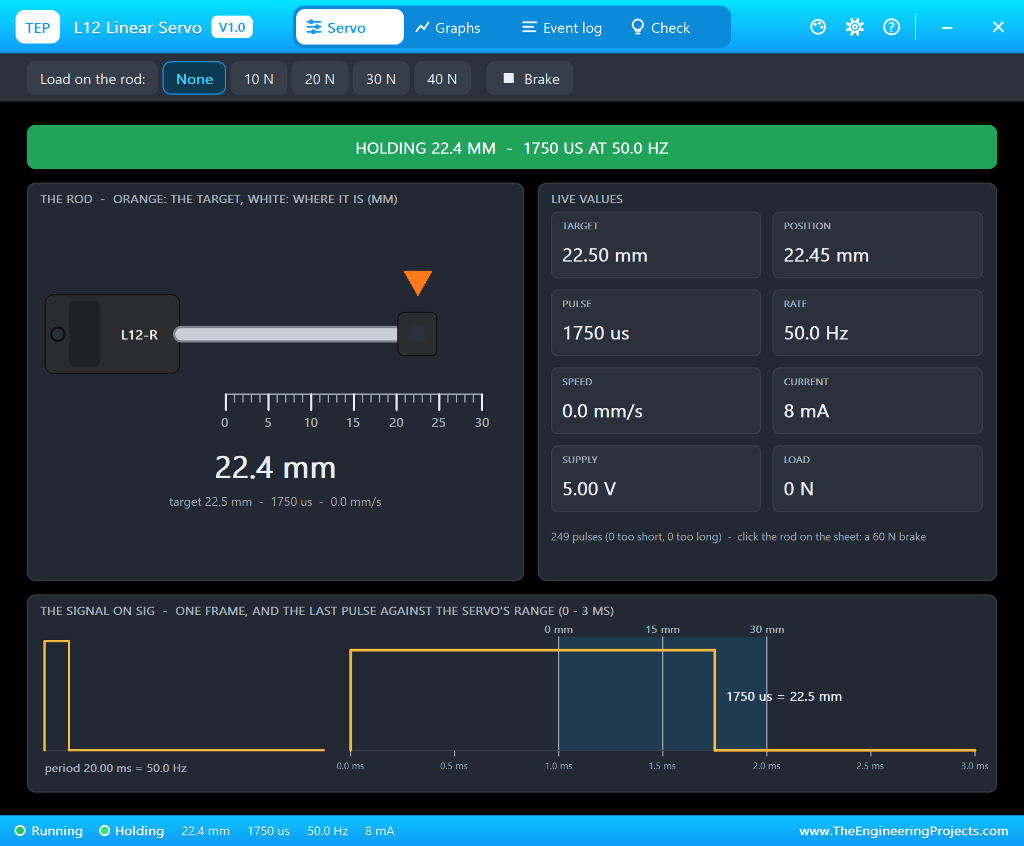This screenshot has width=1024, height=846.
Task: Minimize the L12 Linear Servo window
Action: 947,27
